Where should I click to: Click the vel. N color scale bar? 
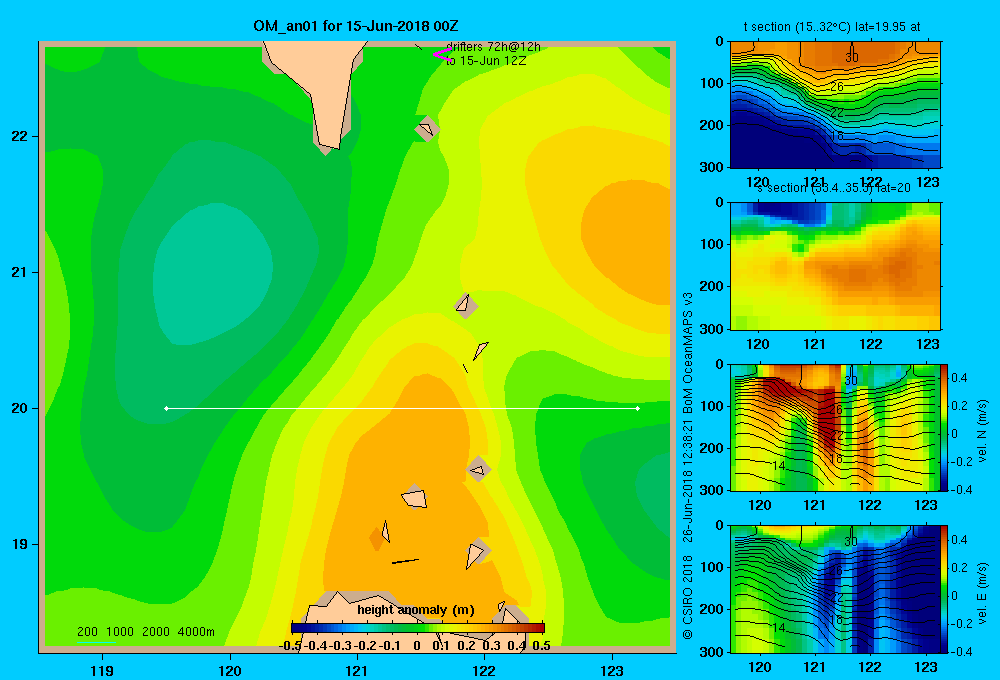coord(944,427)
